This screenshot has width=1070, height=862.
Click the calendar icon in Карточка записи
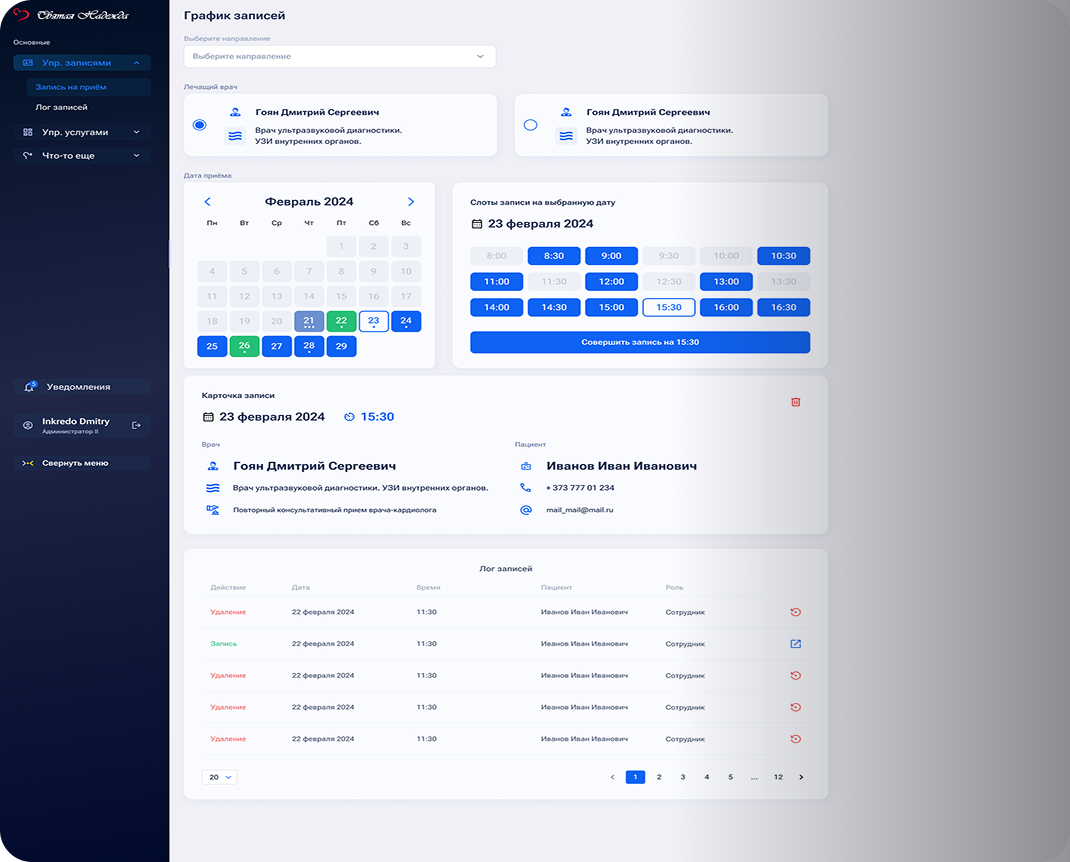click(x=209, y=417)
